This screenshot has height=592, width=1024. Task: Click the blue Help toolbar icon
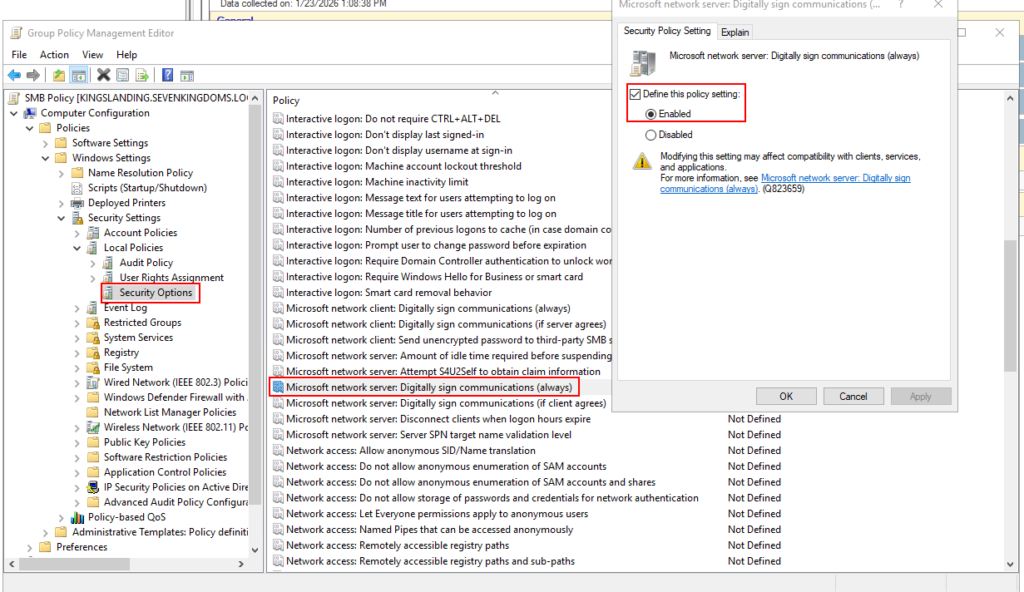(167, 75)
